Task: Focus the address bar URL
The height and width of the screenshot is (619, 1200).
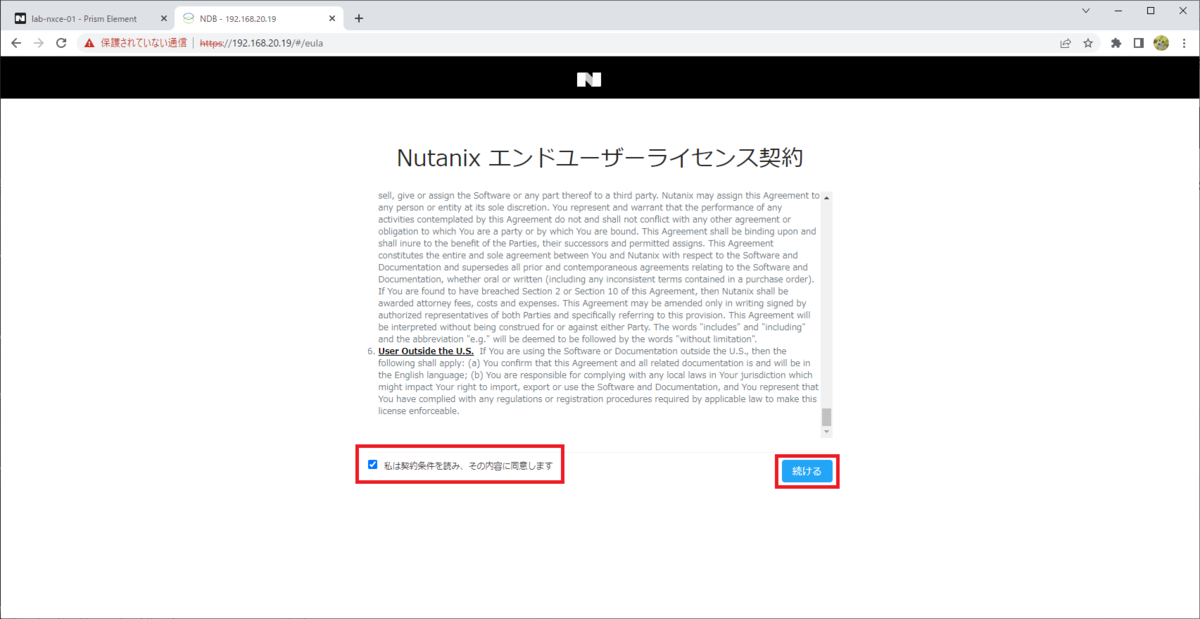Action: tap(261, 43)
